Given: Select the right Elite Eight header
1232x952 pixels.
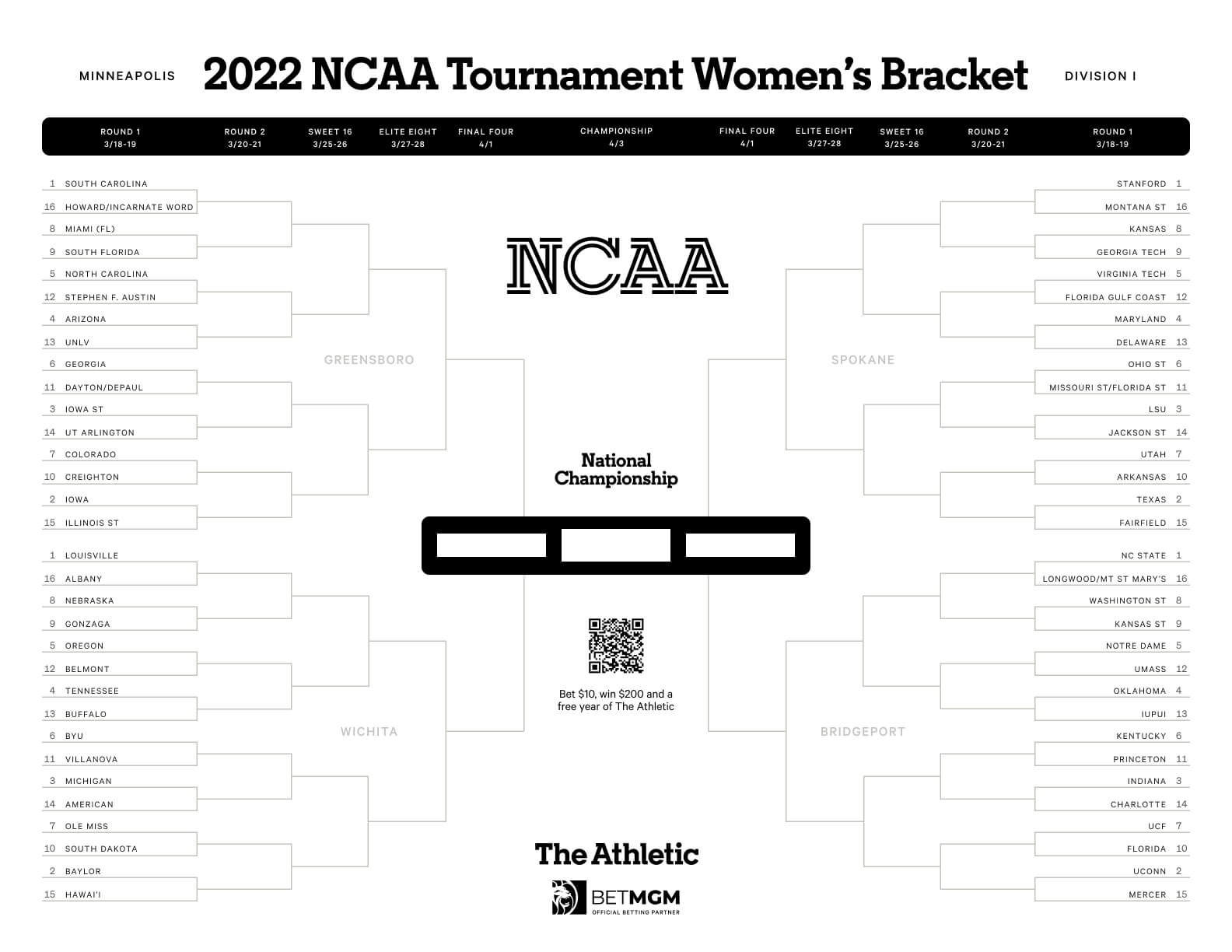Looking at the screenshot, I should click(x=824, y=137).
